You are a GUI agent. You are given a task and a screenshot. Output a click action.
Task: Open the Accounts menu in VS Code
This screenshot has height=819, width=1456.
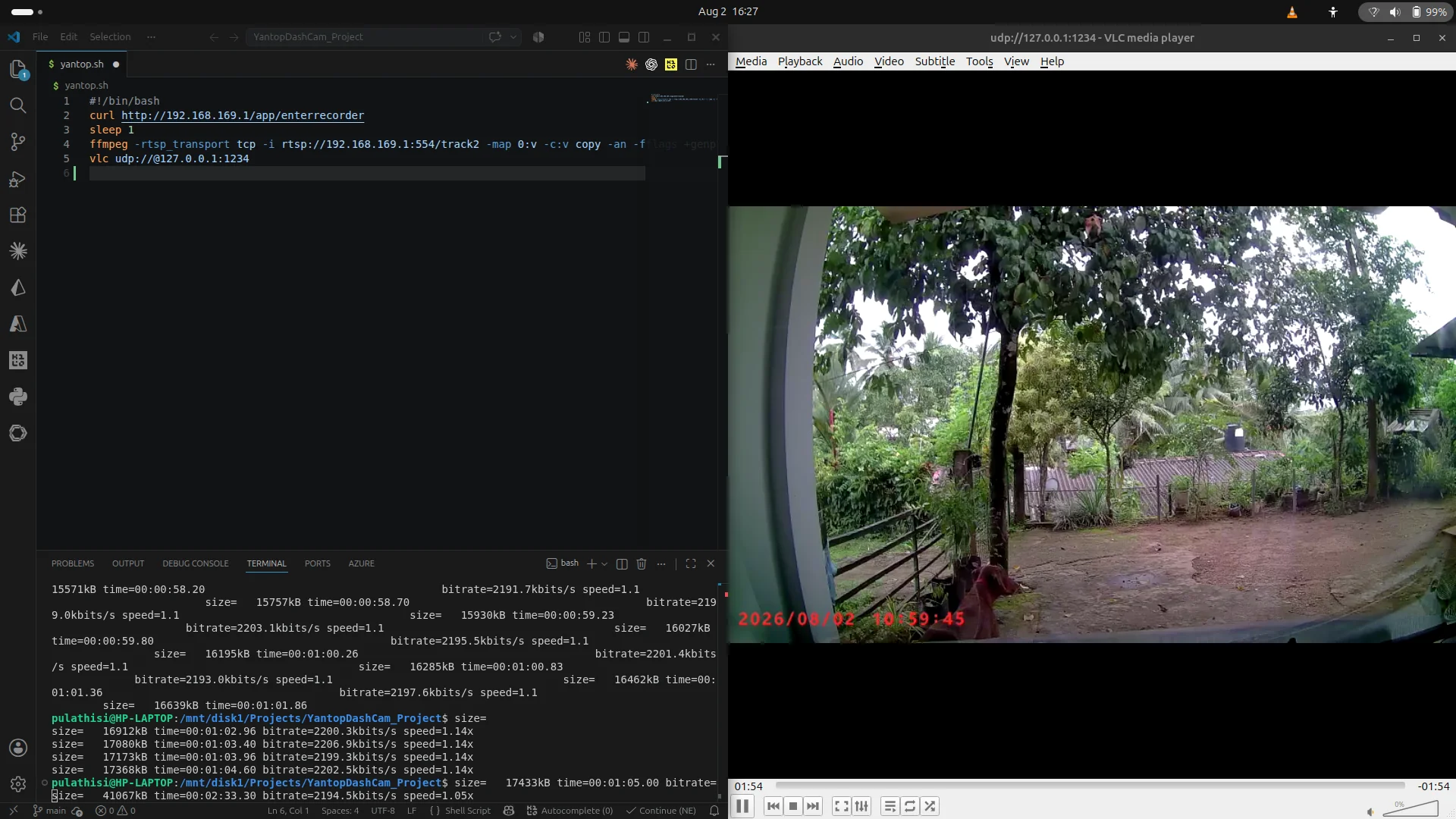tap(18, 748)
